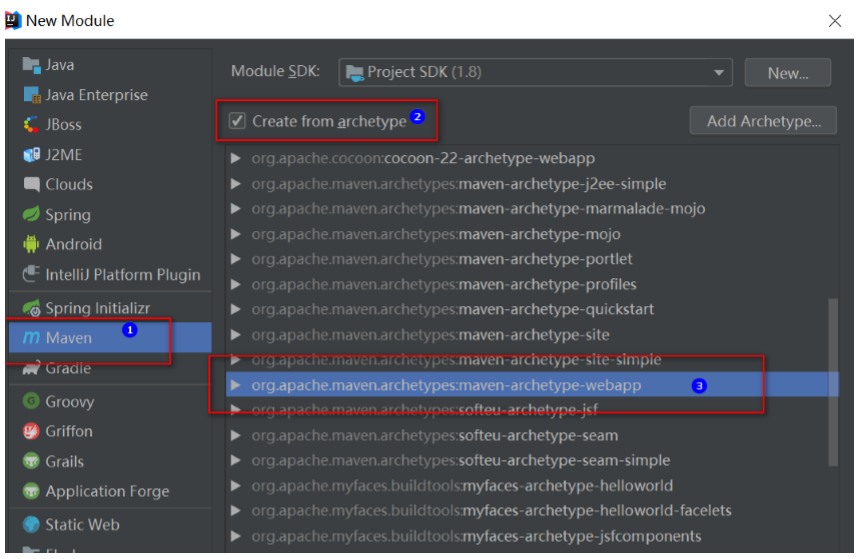Expand maven-archetype-mojo node
Screen dimensions: 861x559
pyautogui.click(x=236, y=234)
